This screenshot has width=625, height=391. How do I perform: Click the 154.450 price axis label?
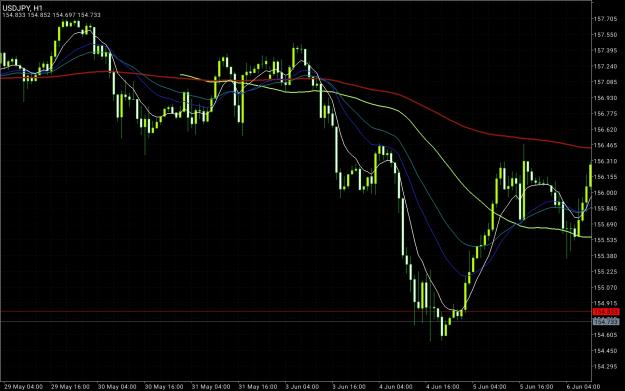[x=605, y=351]
